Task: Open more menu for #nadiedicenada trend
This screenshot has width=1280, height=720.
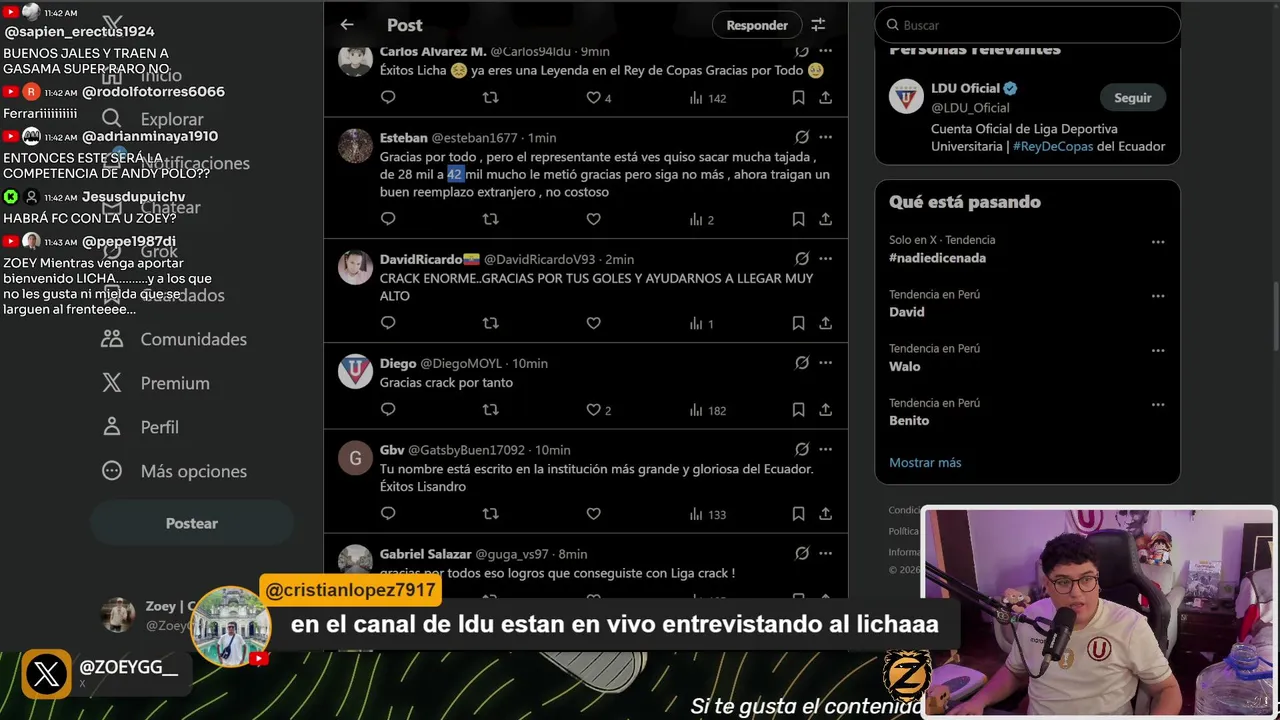Action: coord(1158,242)
